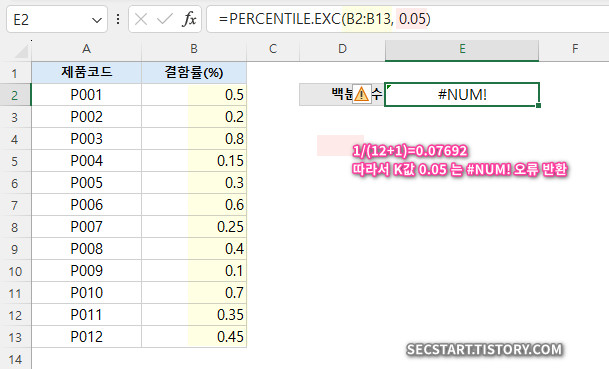Select the 0.7 value cell
This screenshot has width=609, height=369.
(x=194, y=293)
